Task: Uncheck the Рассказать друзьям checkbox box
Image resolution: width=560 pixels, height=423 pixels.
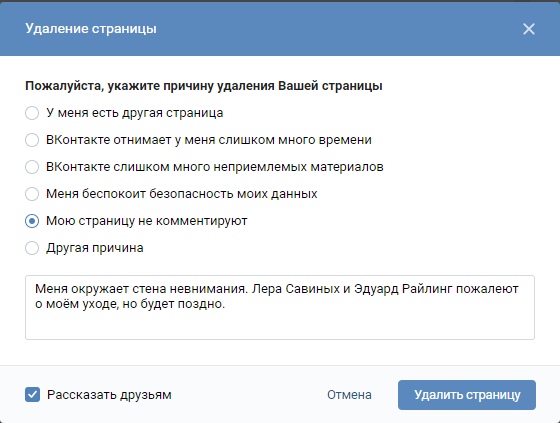Action: click(x=32, y=395)
